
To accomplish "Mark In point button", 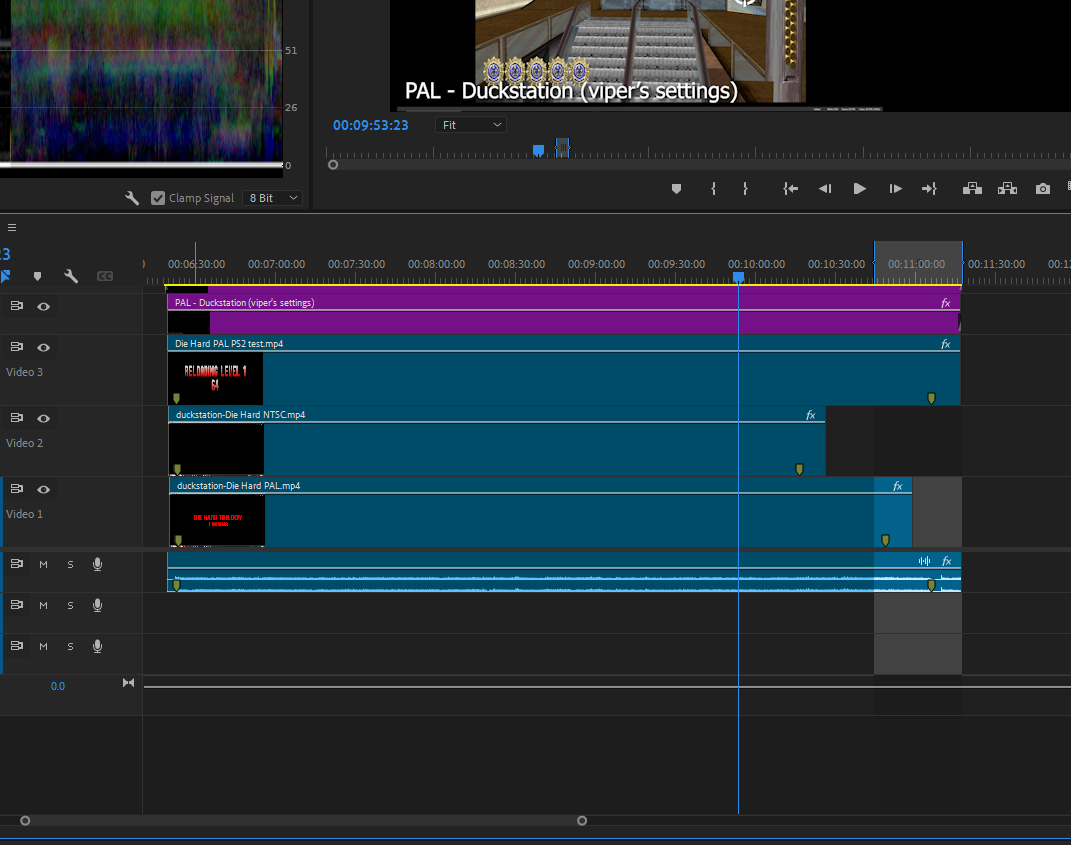I will coord(713,189).
